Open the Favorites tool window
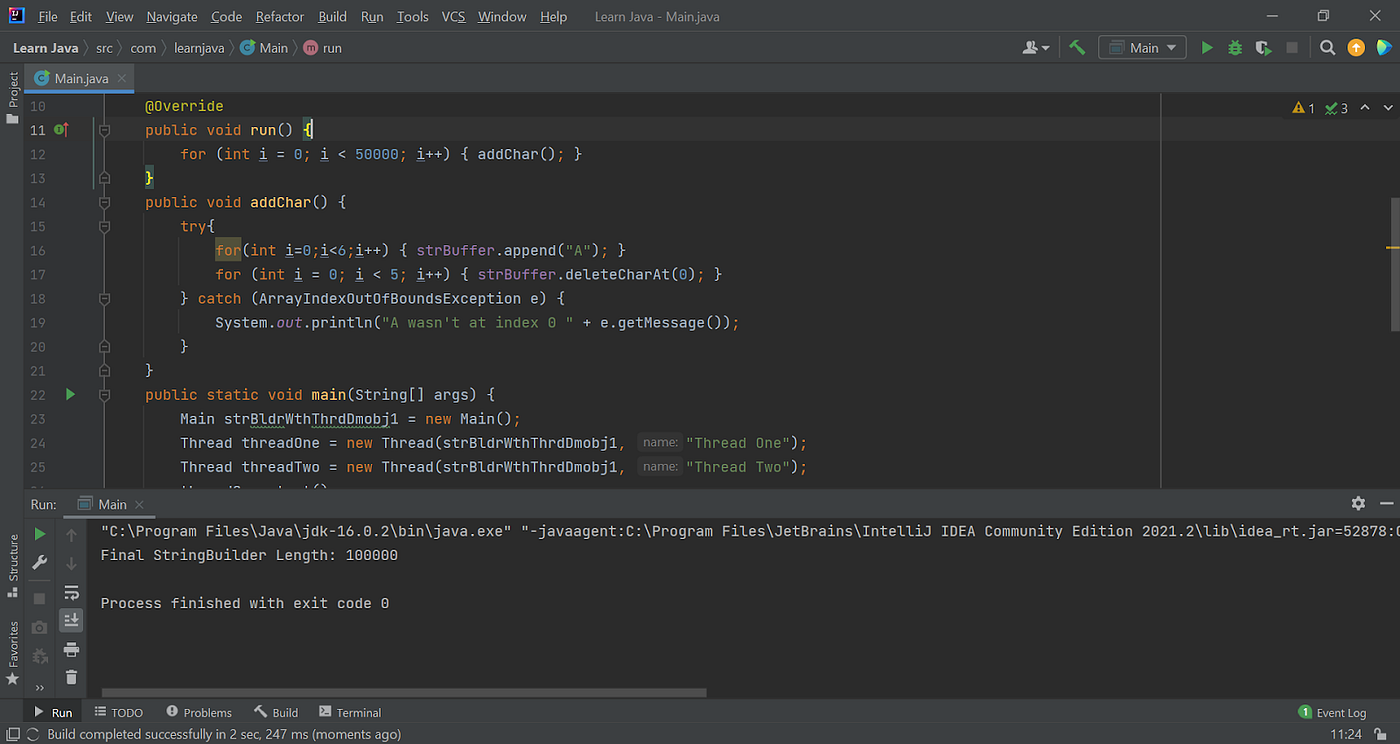Screen dimensions: 1400x744 point(13,652)
